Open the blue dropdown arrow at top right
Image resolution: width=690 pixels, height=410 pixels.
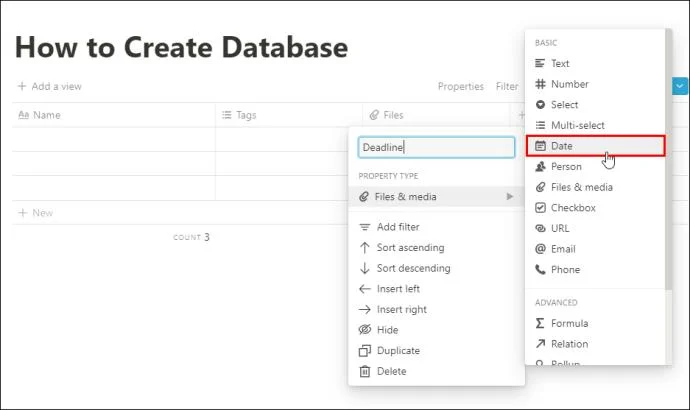click(x=681, y=87)
